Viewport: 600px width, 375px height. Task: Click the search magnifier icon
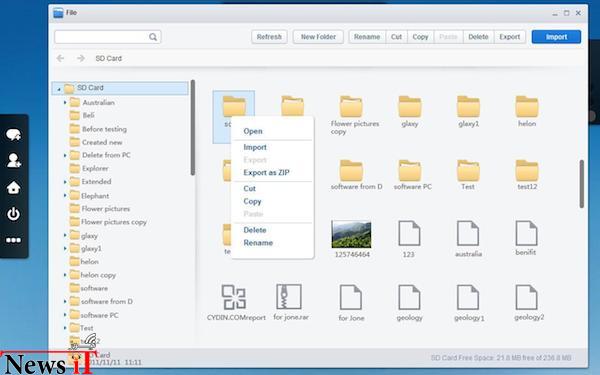153,37
